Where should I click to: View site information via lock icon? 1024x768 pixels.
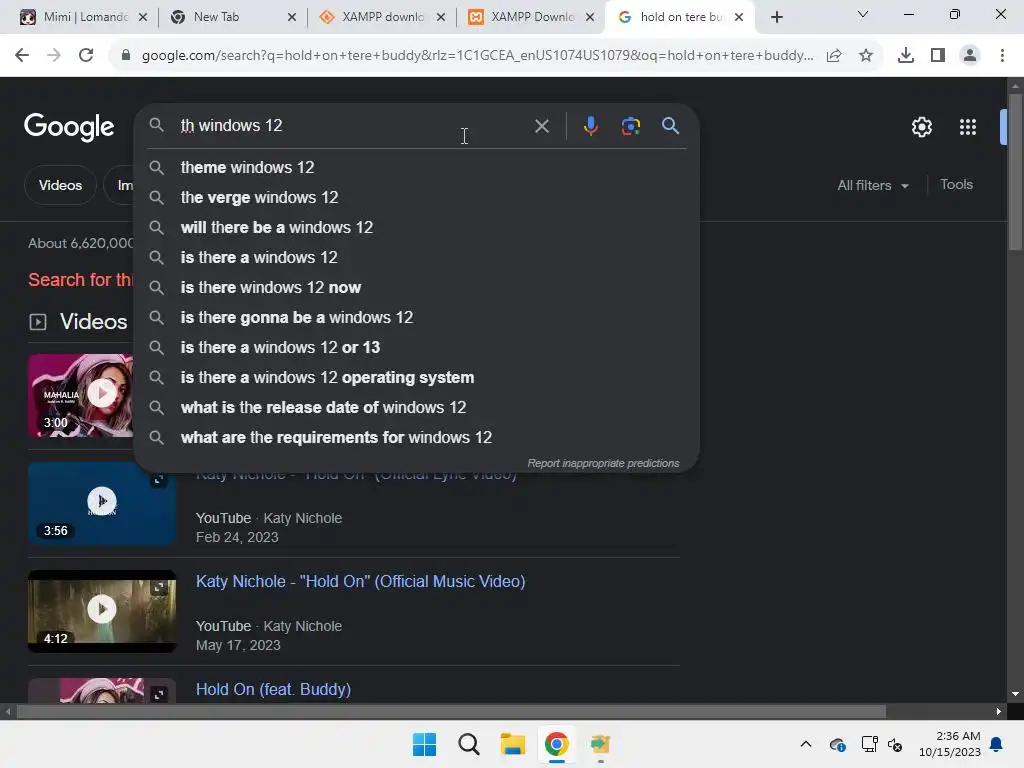pyautogui.click(x=126, y=56)
